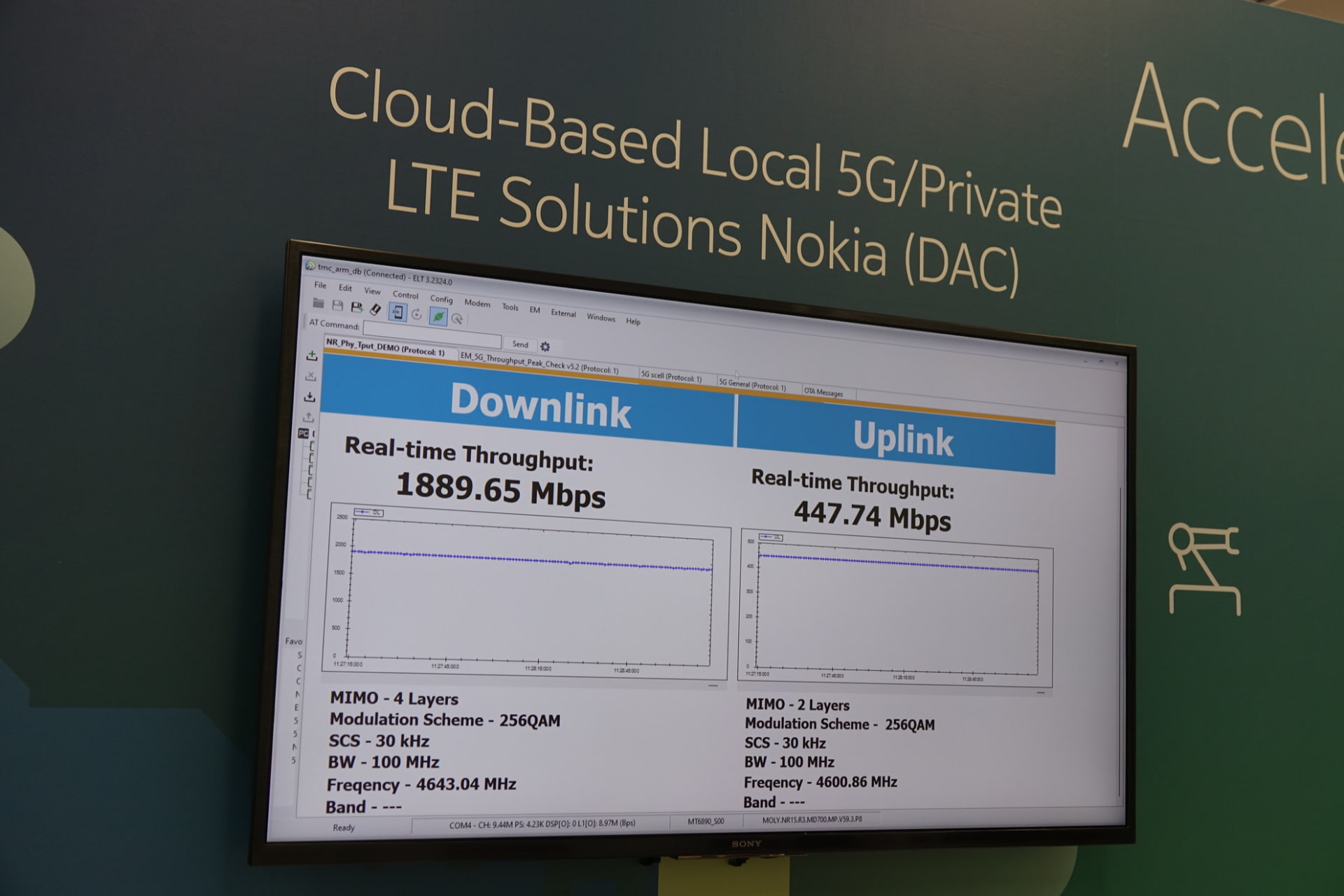This screenshot has width=1344, height=896.
Task: Click the "MOLY.NR15.R3.MD700.MP.V59.3.P8" status entry
Action: click(812, 820)
